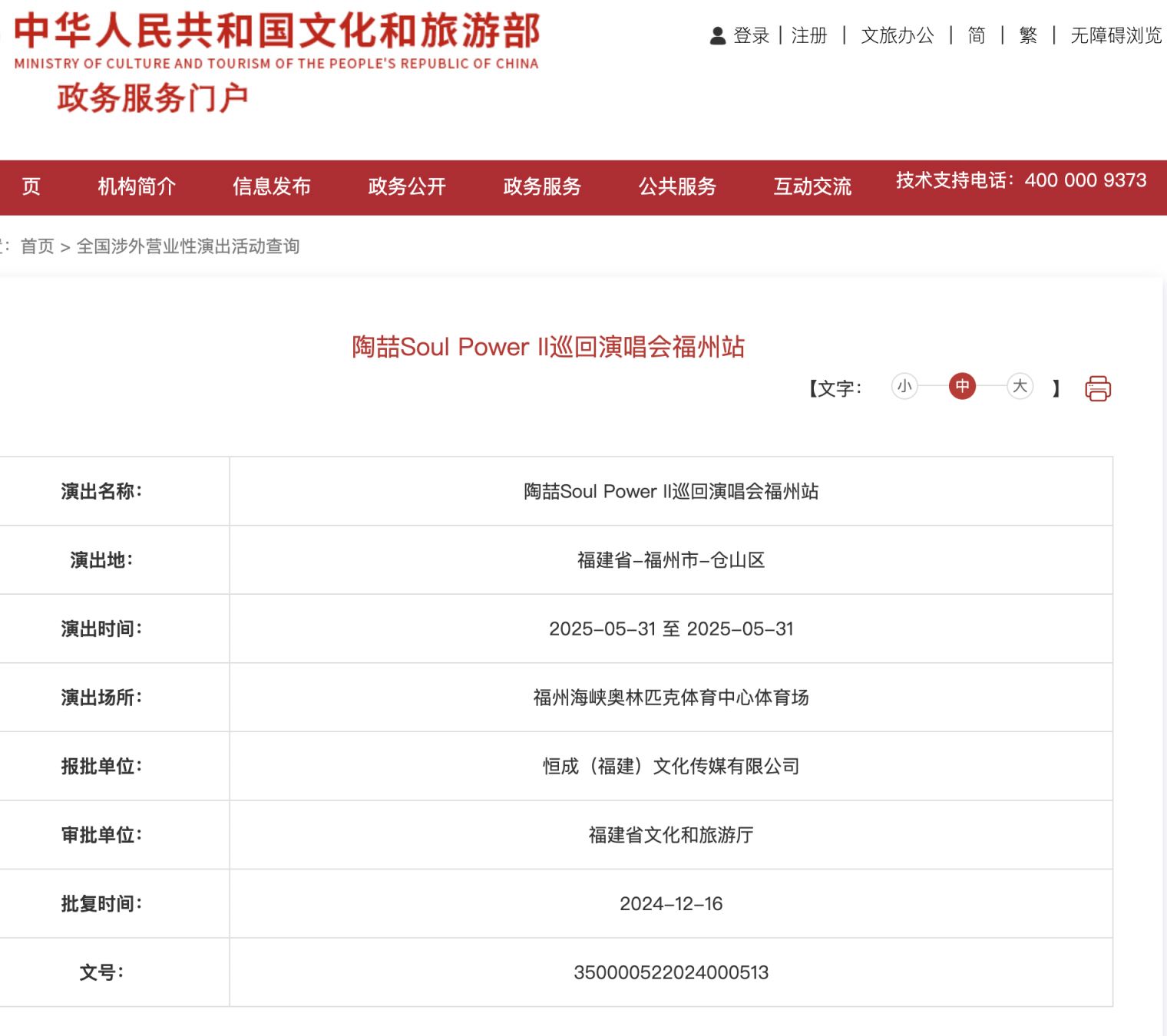The image size is (1167, 1036).
Task: Open 无障碍浏览 accessibility mode
Action: (1116, 36)
